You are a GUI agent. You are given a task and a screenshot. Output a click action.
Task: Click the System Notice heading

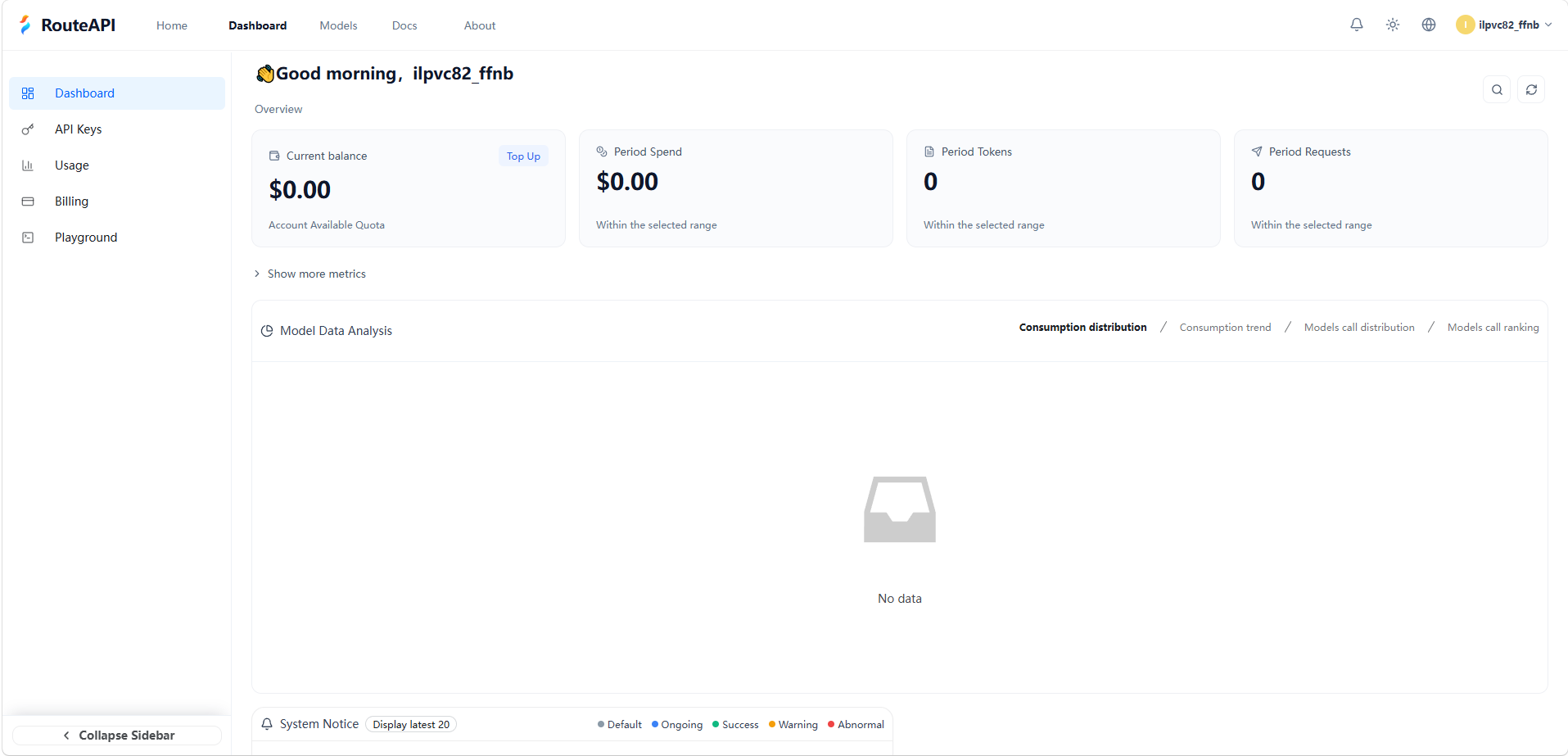tap(319, 724)
